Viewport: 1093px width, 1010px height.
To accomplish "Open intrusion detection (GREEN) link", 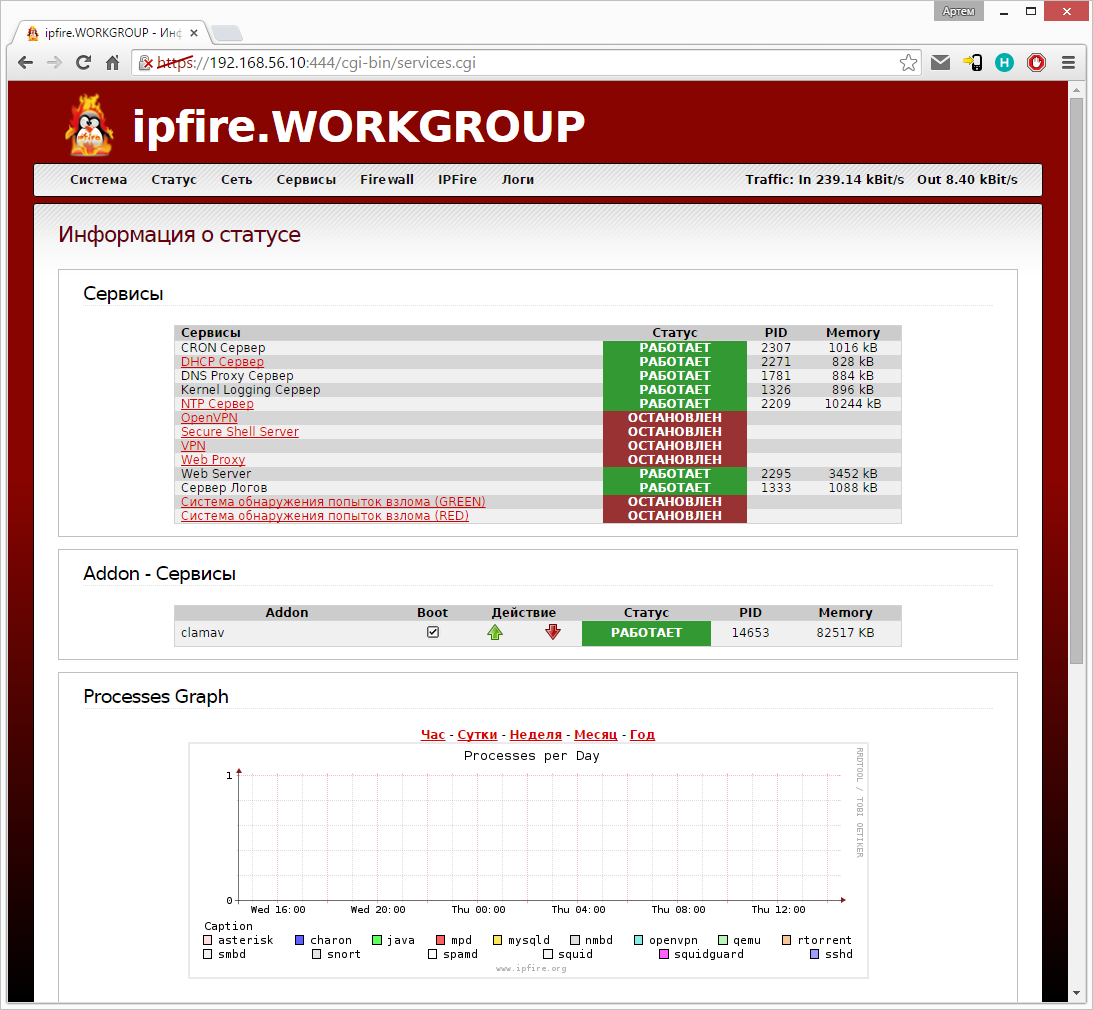I will tap(333, 502).
